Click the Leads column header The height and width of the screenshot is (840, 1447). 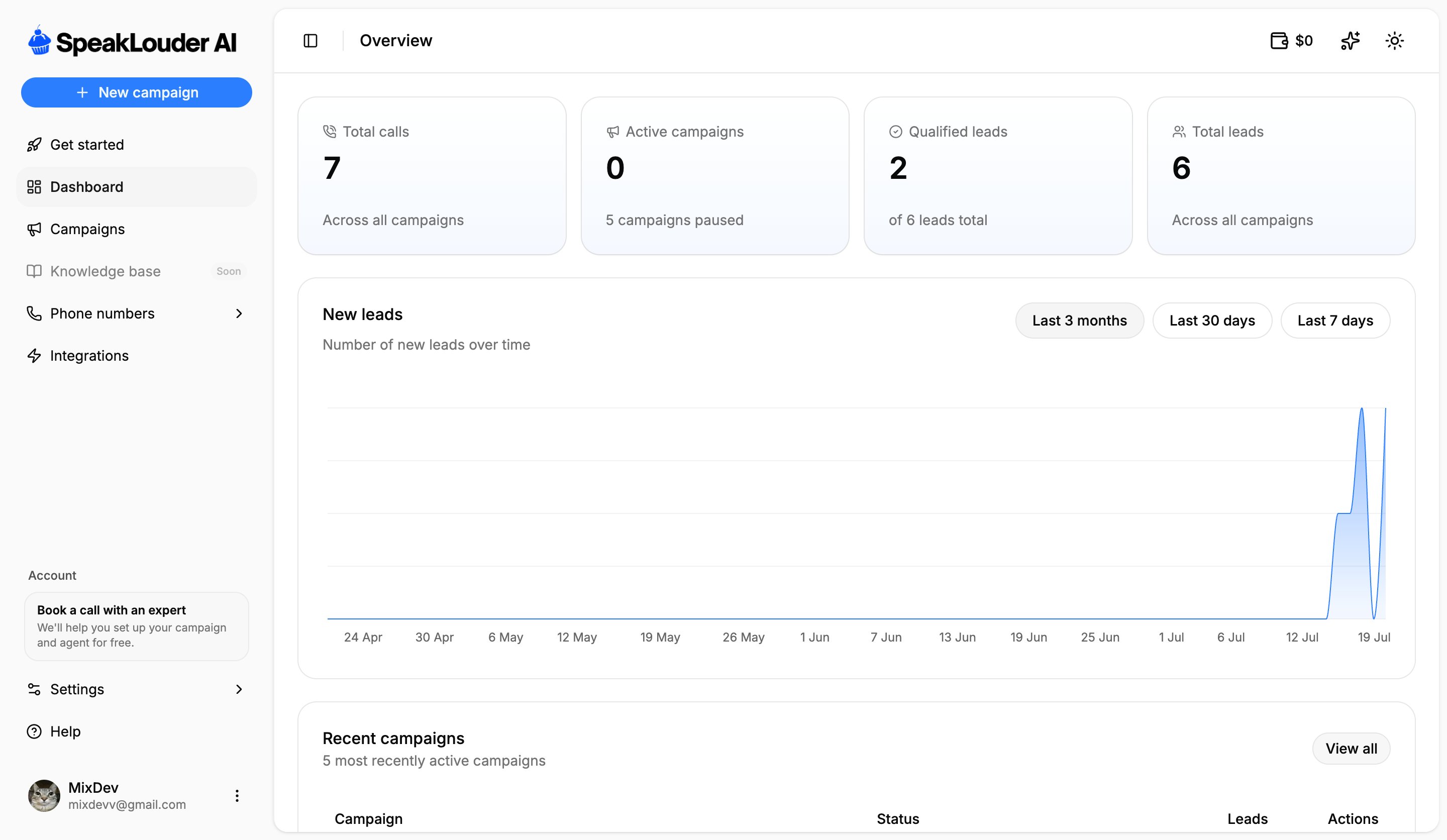pyautogui.click(x=1247, y=819)
